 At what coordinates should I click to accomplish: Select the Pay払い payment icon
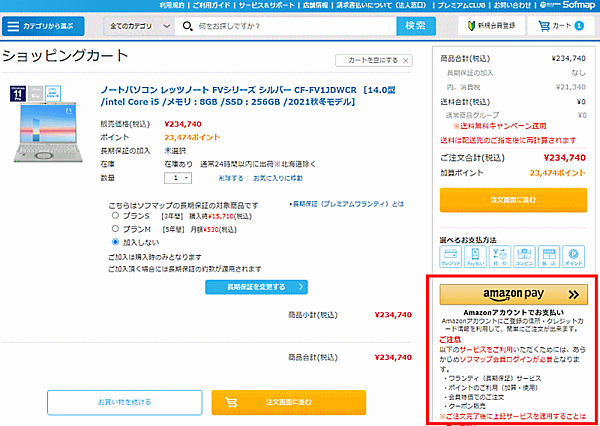pos(475,256)
